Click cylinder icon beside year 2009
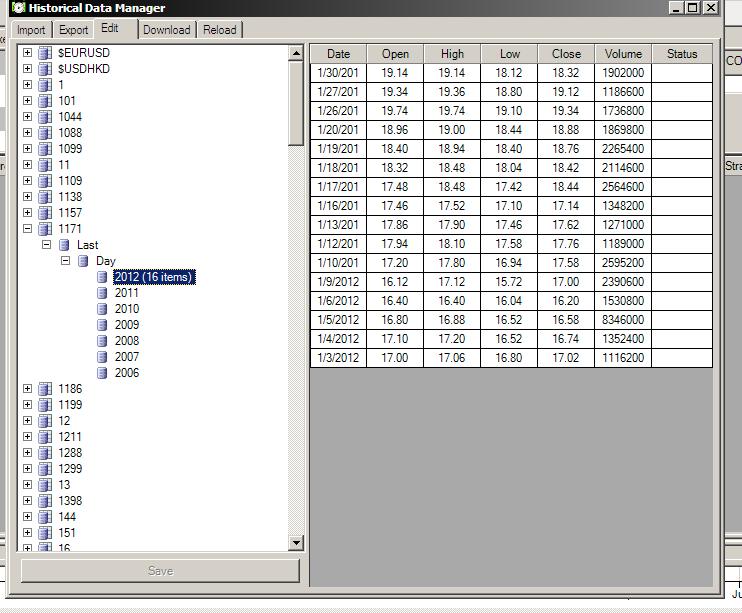 tap(102, 325)
